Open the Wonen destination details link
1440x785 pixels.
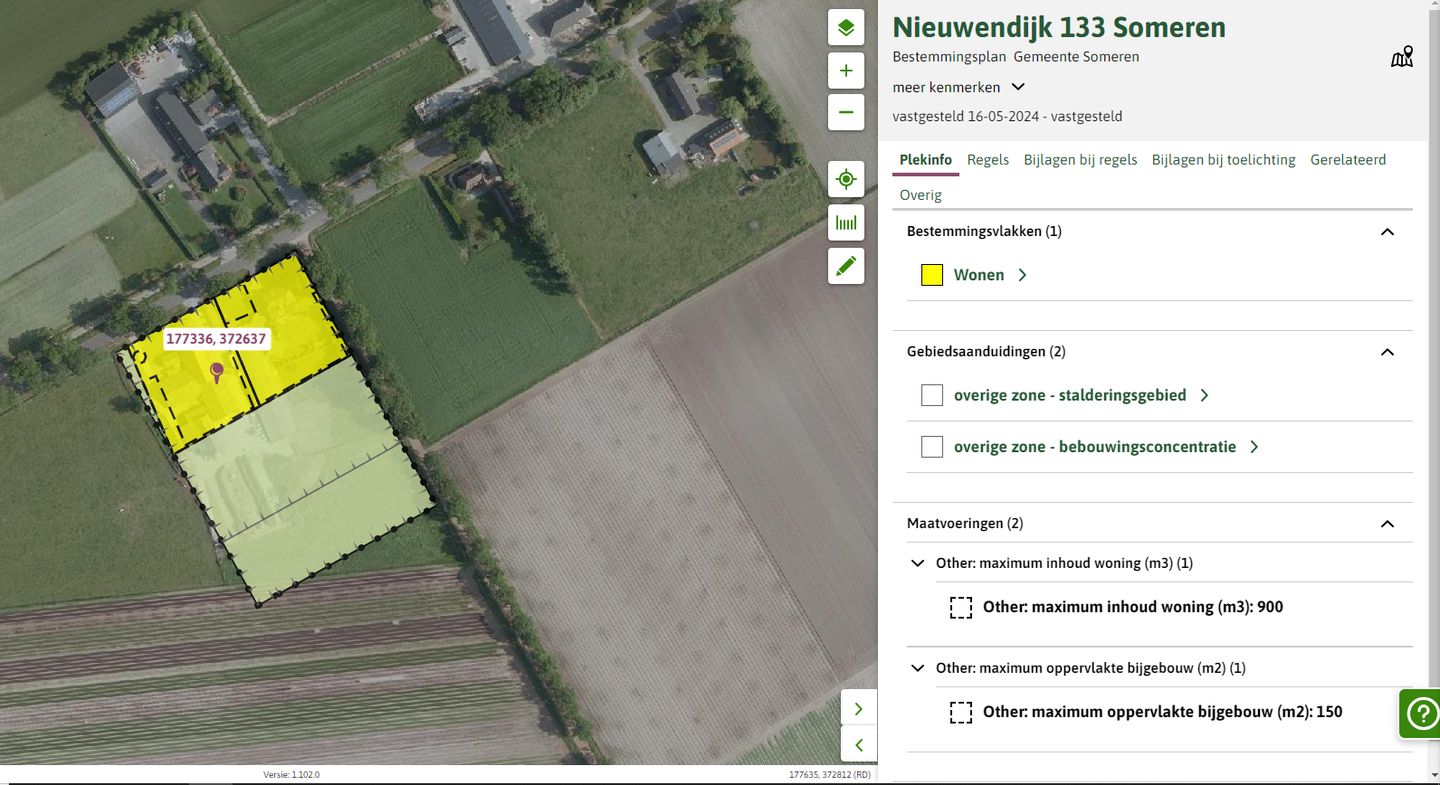(x=1022, y=274)
